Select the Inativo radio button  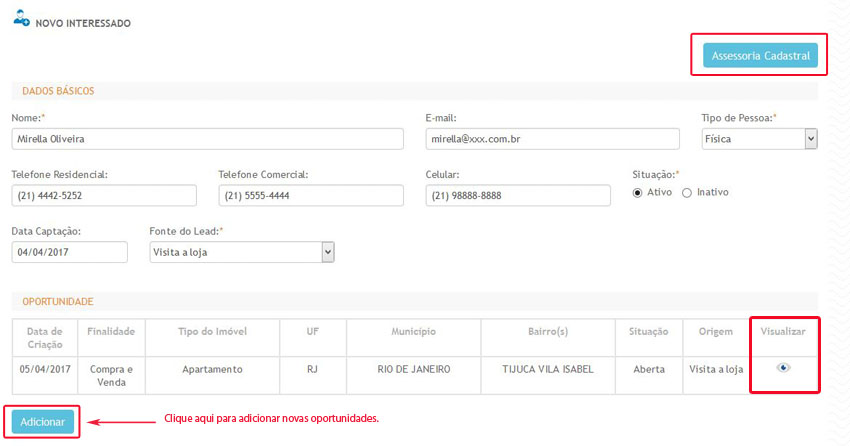click(x=686, y=193)
